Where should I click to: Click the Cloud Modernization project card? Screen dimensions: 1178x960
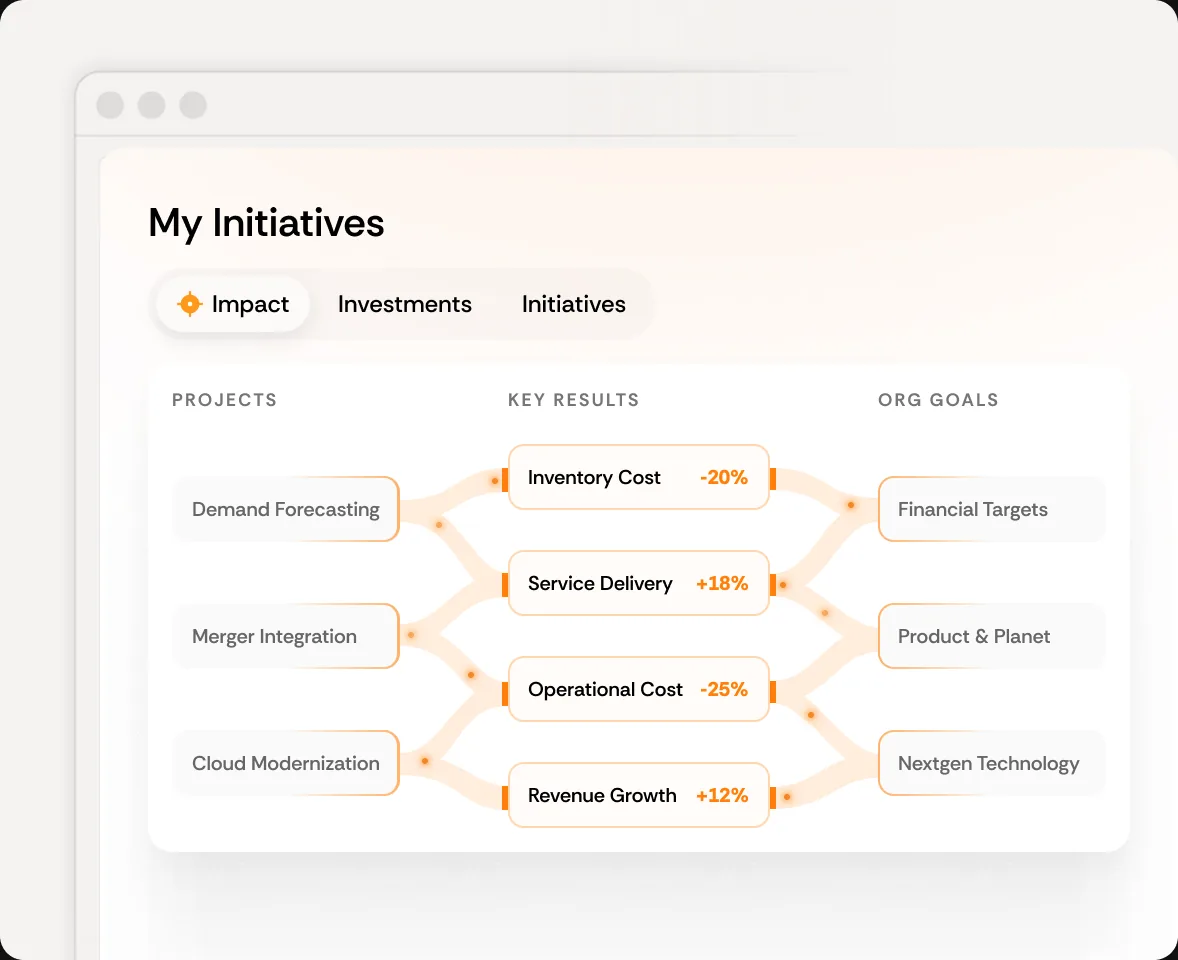pyautogui.click(x=285, y=763)
